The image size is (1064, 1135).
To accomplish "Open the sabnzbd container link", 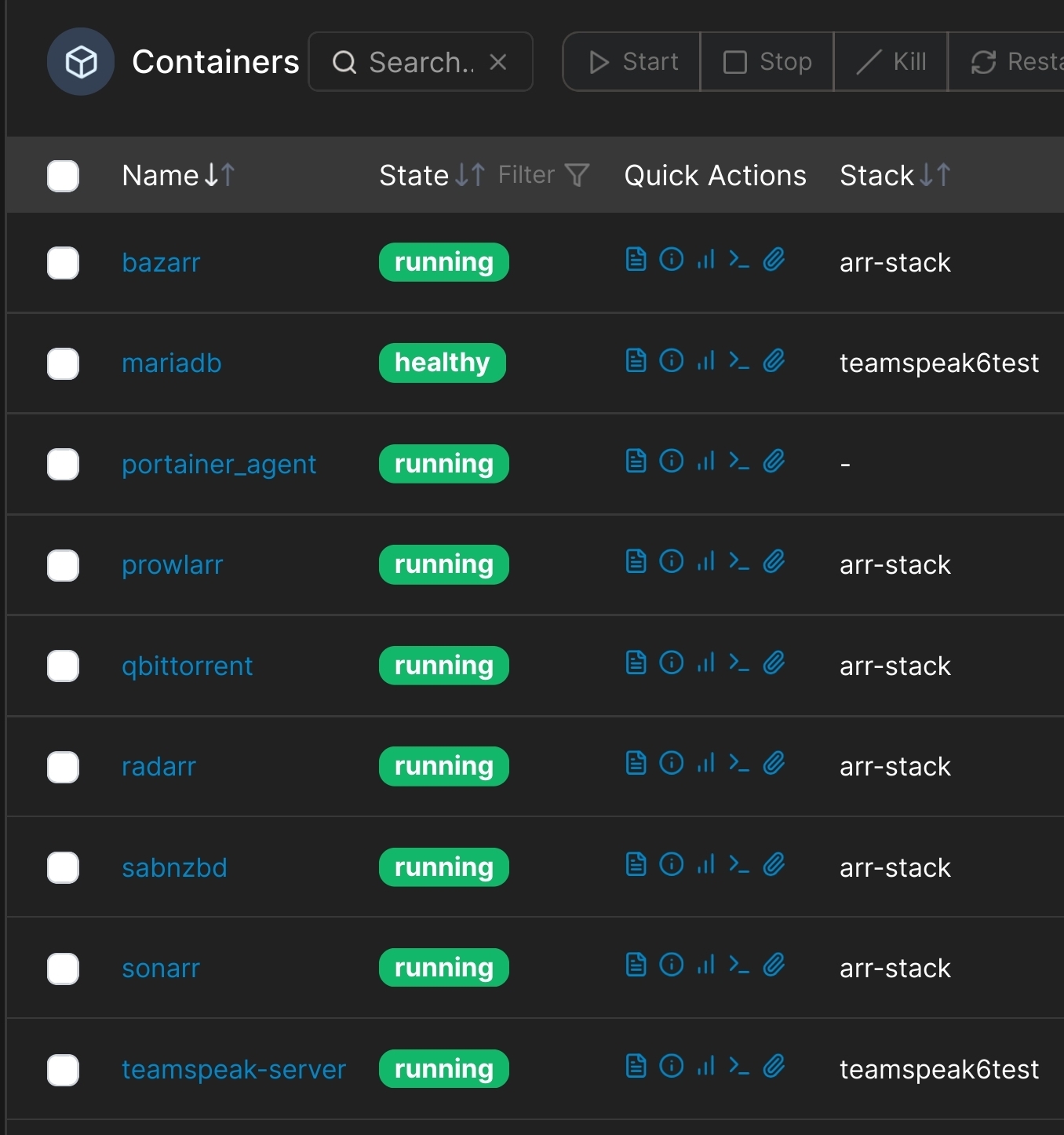I will 174,867.
